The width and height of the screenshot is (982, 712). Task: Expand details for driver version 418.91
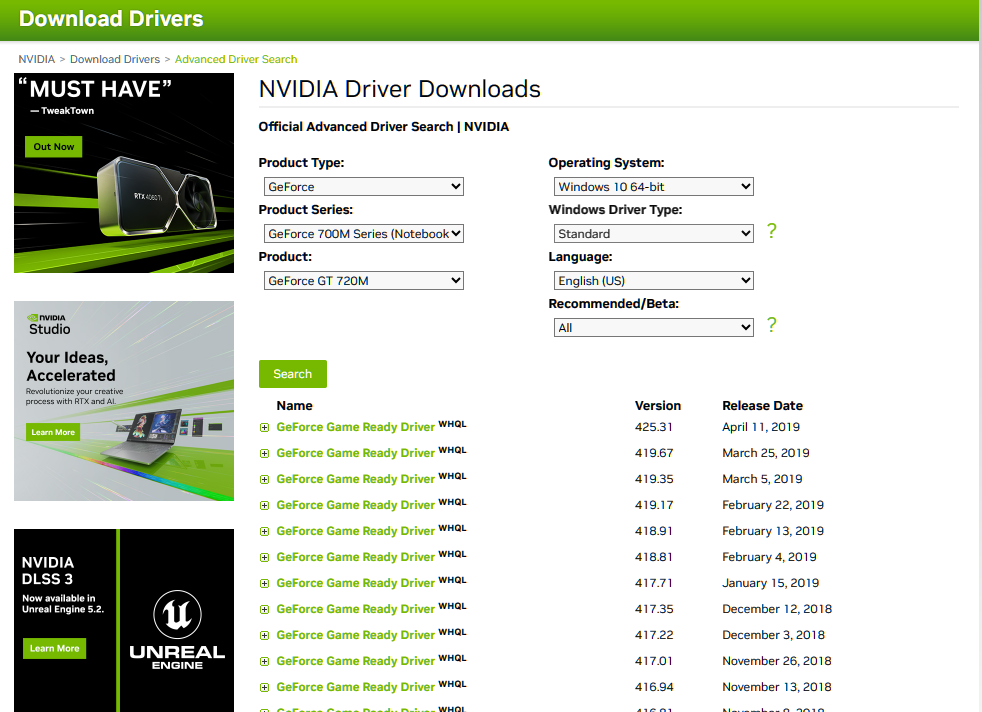tap(264, 532)
